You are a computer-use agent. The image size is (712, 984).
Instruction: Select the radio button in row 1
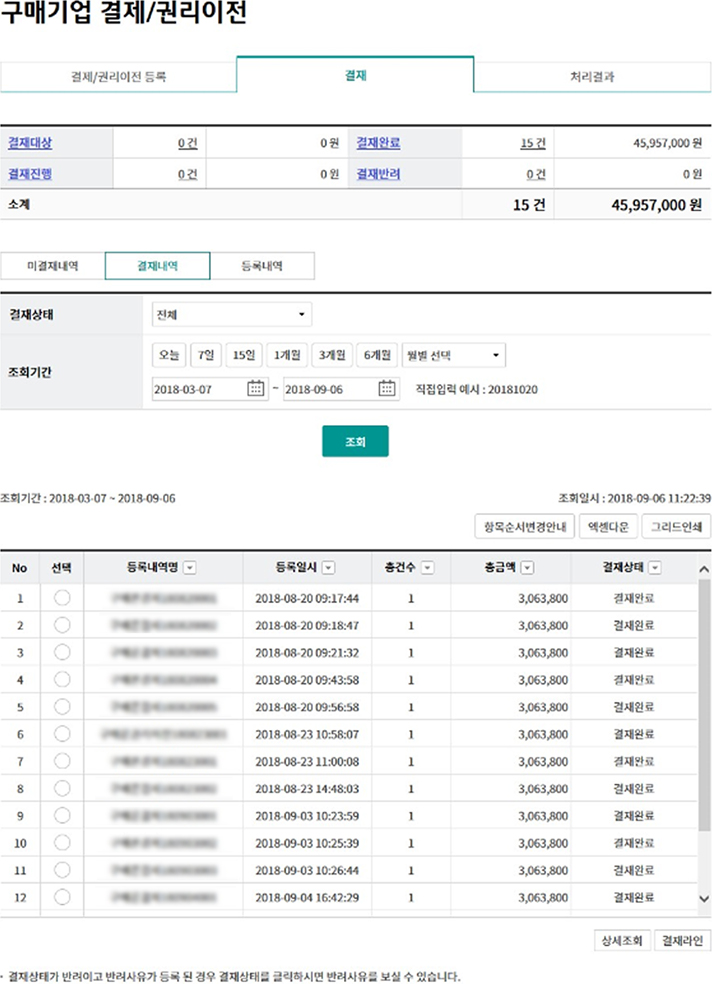[x=62, y=598]
